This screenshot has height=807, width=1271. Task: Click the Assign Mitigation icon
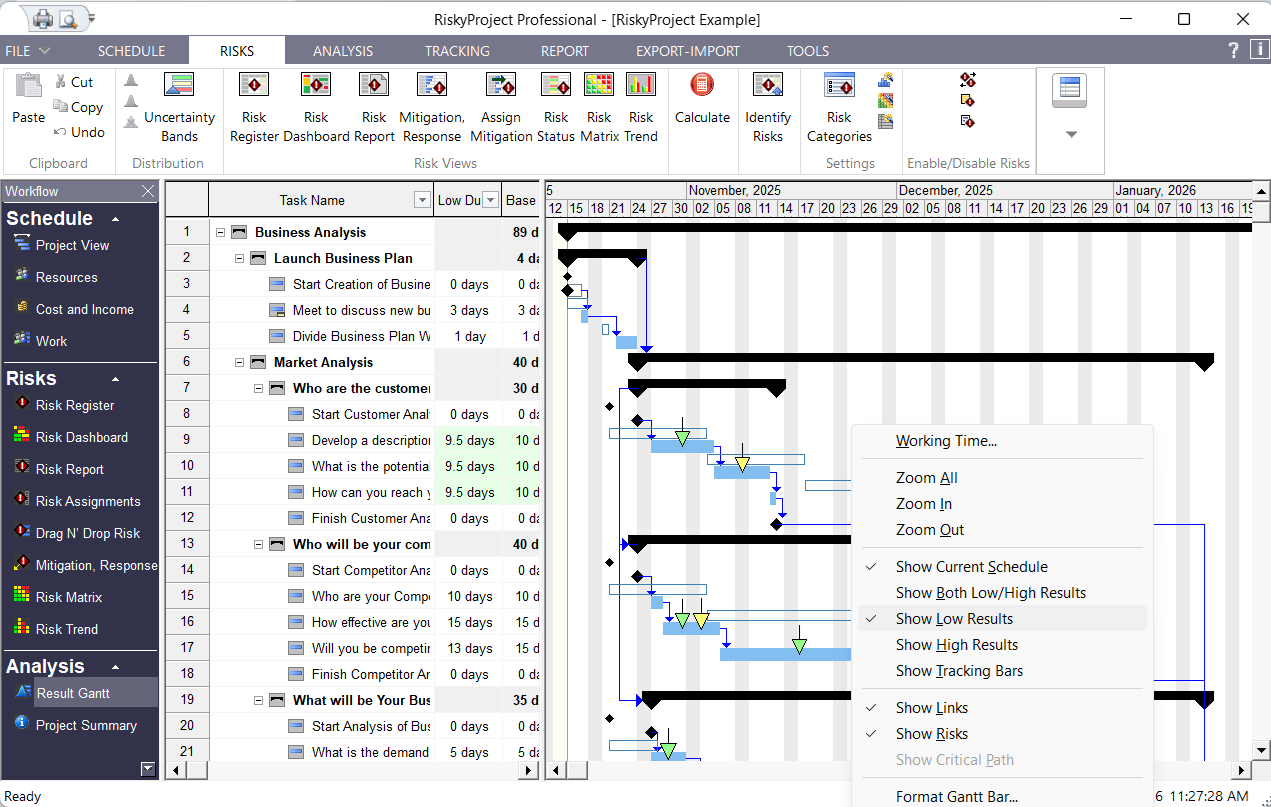tap(500, 104)
